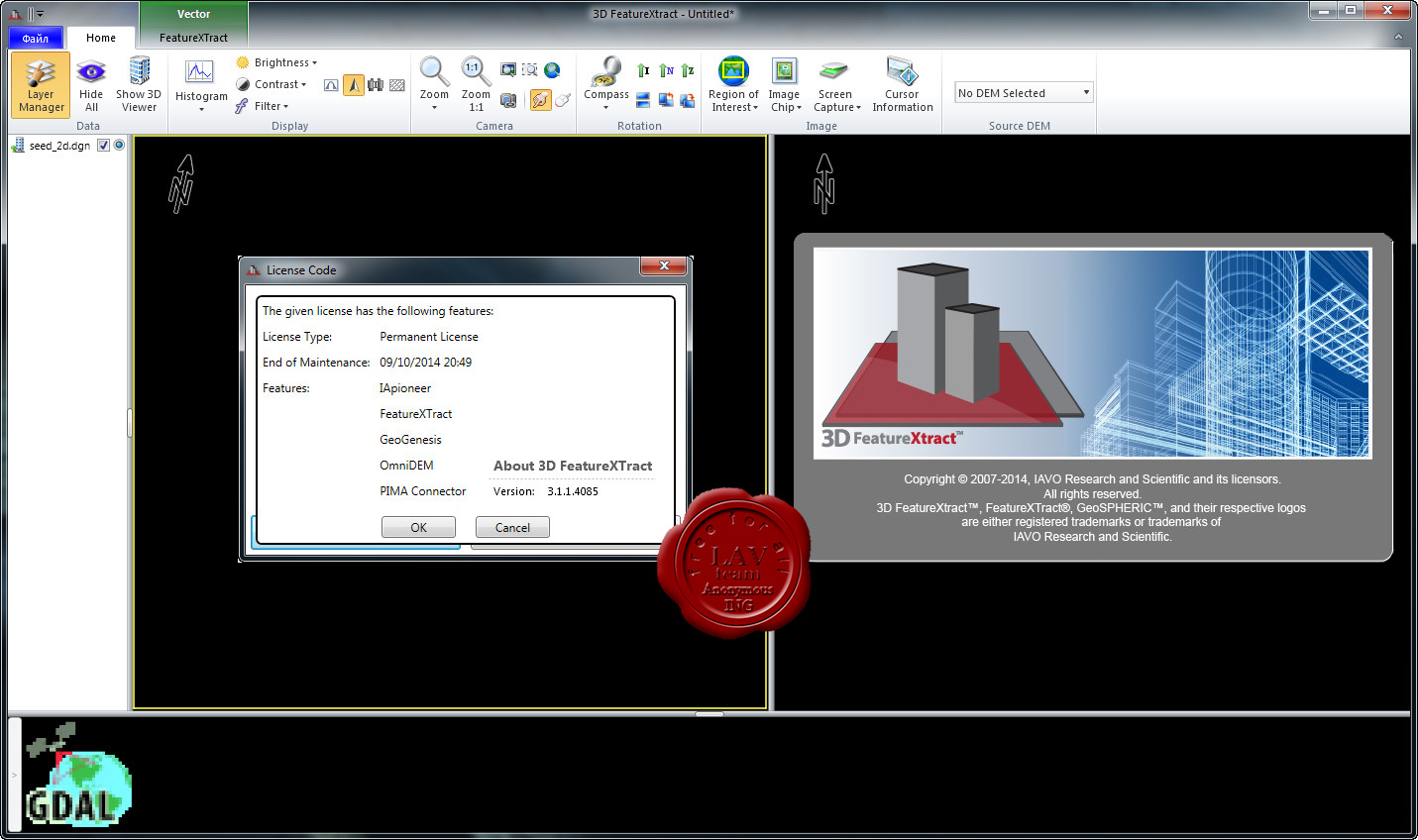This screenshot has height=840, width=1418.
Task: Click the monitor icon left of dashed zoom
Action: [x=508, y=69]
